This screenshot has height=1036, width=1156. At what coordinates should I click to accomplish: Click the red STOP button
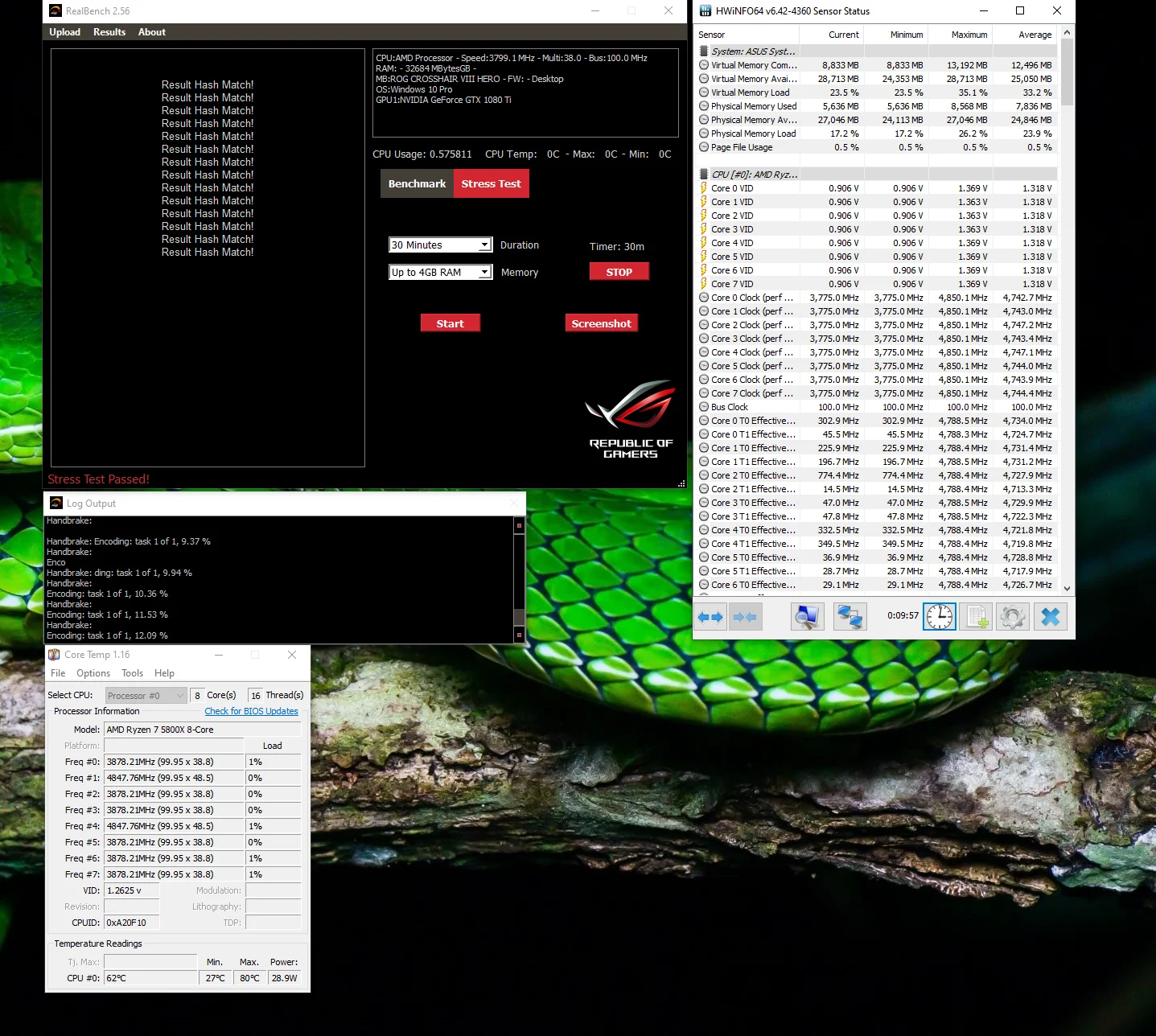619,272
